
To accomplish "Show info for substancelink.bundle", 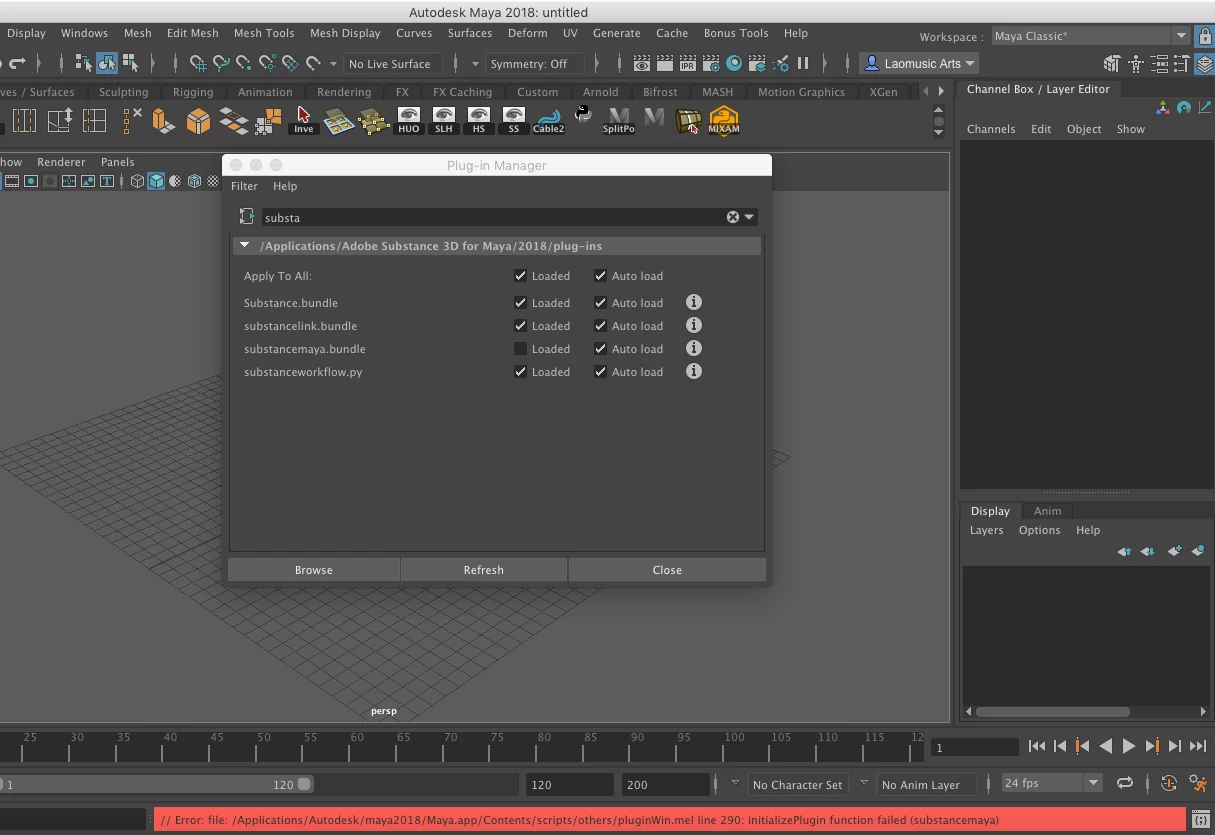I will pos(694,325).
